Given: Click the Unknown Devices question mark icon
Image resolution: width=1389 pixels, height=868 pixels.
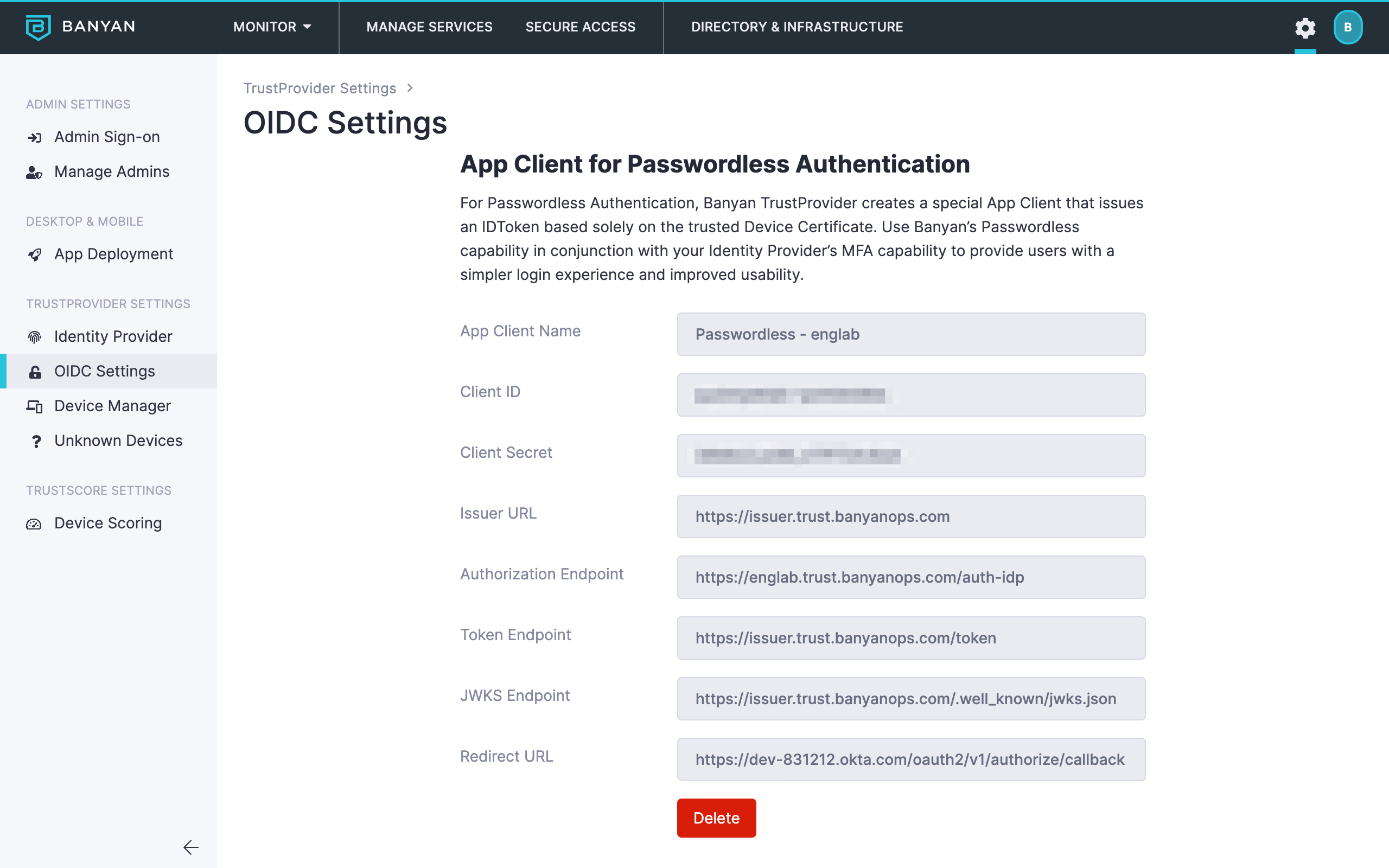Looking at the screenshot, I should pyautogui.click(x=36, y=441).
